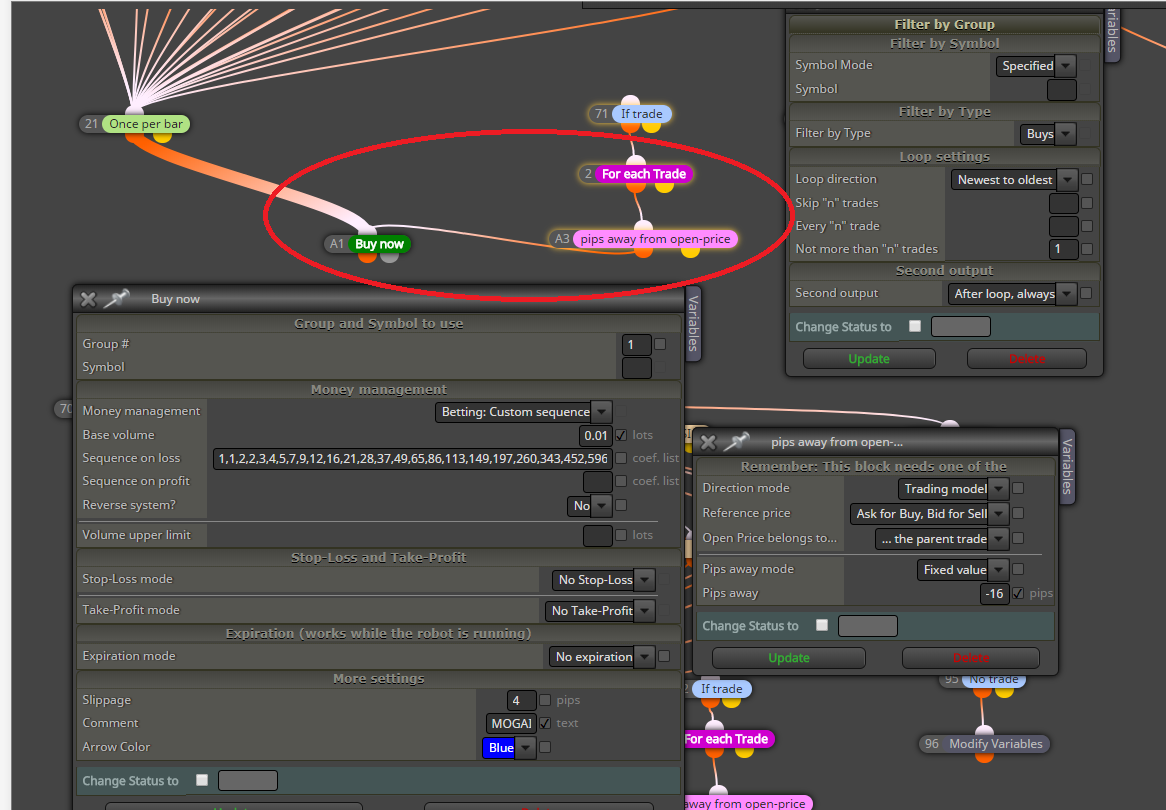Open the Reverse system? No dropdown
Viewport: 1166px width, 810px height.
click(x=590, y=506)
